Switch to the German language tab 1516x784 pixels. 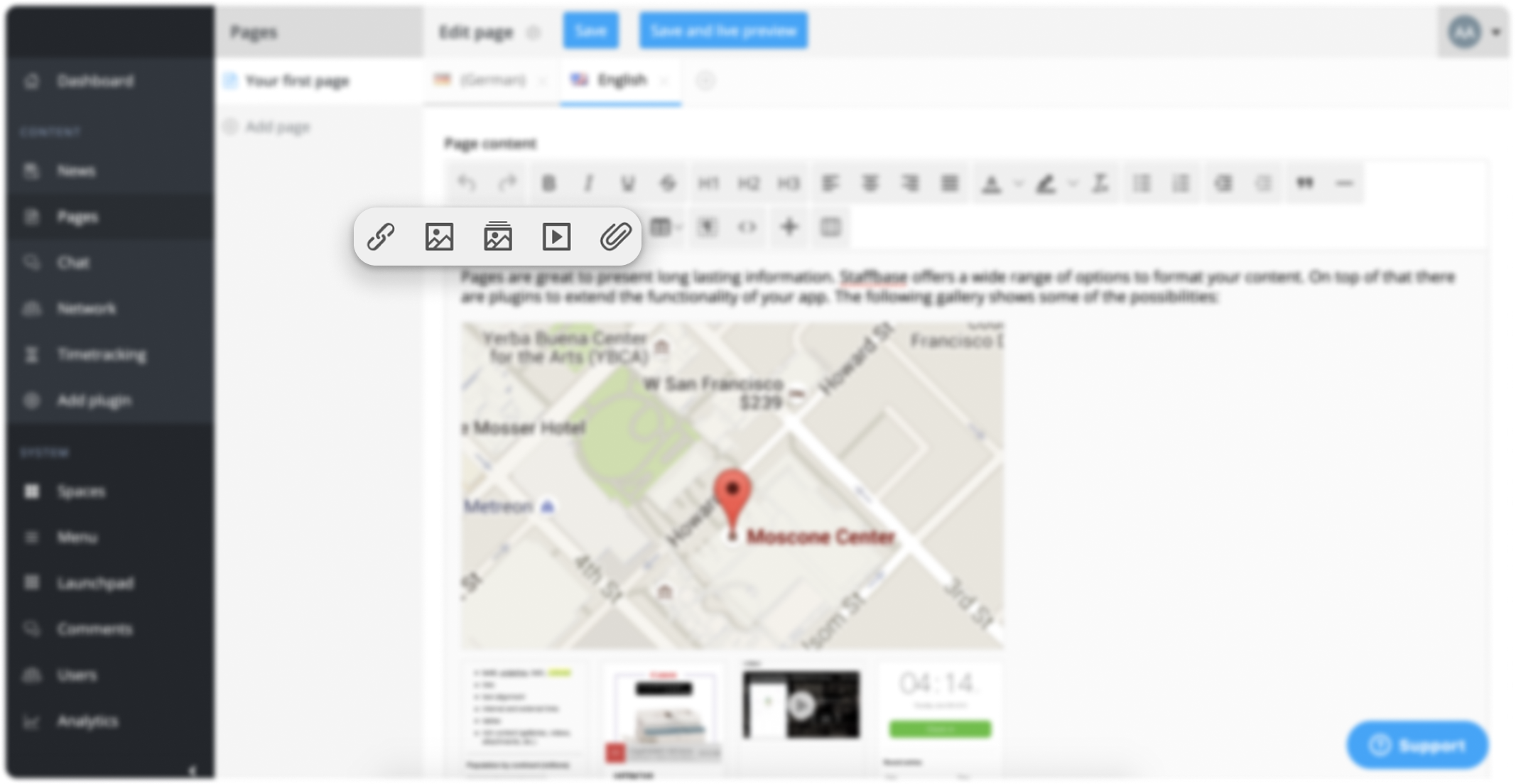(492, 80)
